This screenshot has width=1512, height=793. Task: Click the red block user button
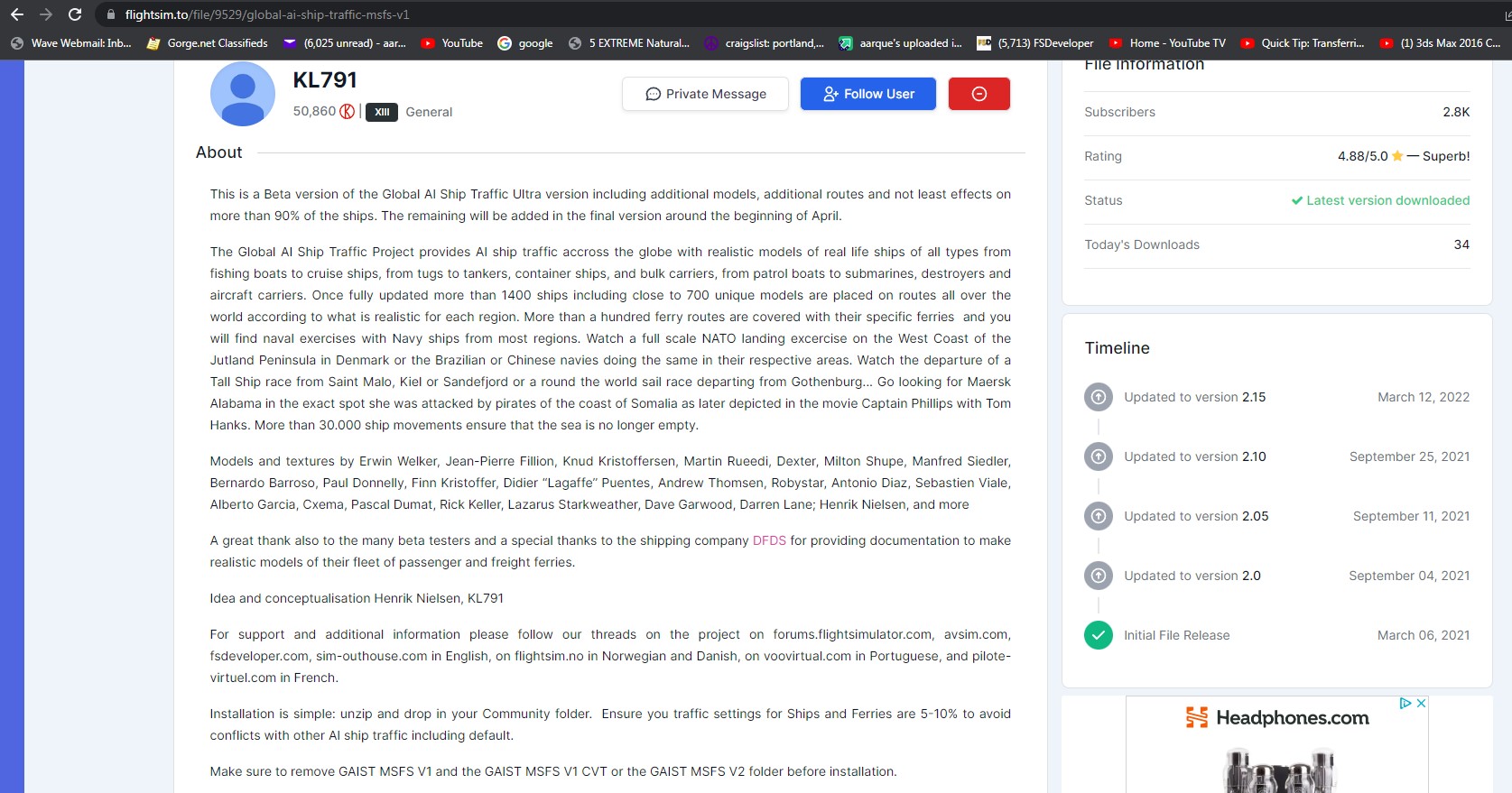tap(979, 94)
